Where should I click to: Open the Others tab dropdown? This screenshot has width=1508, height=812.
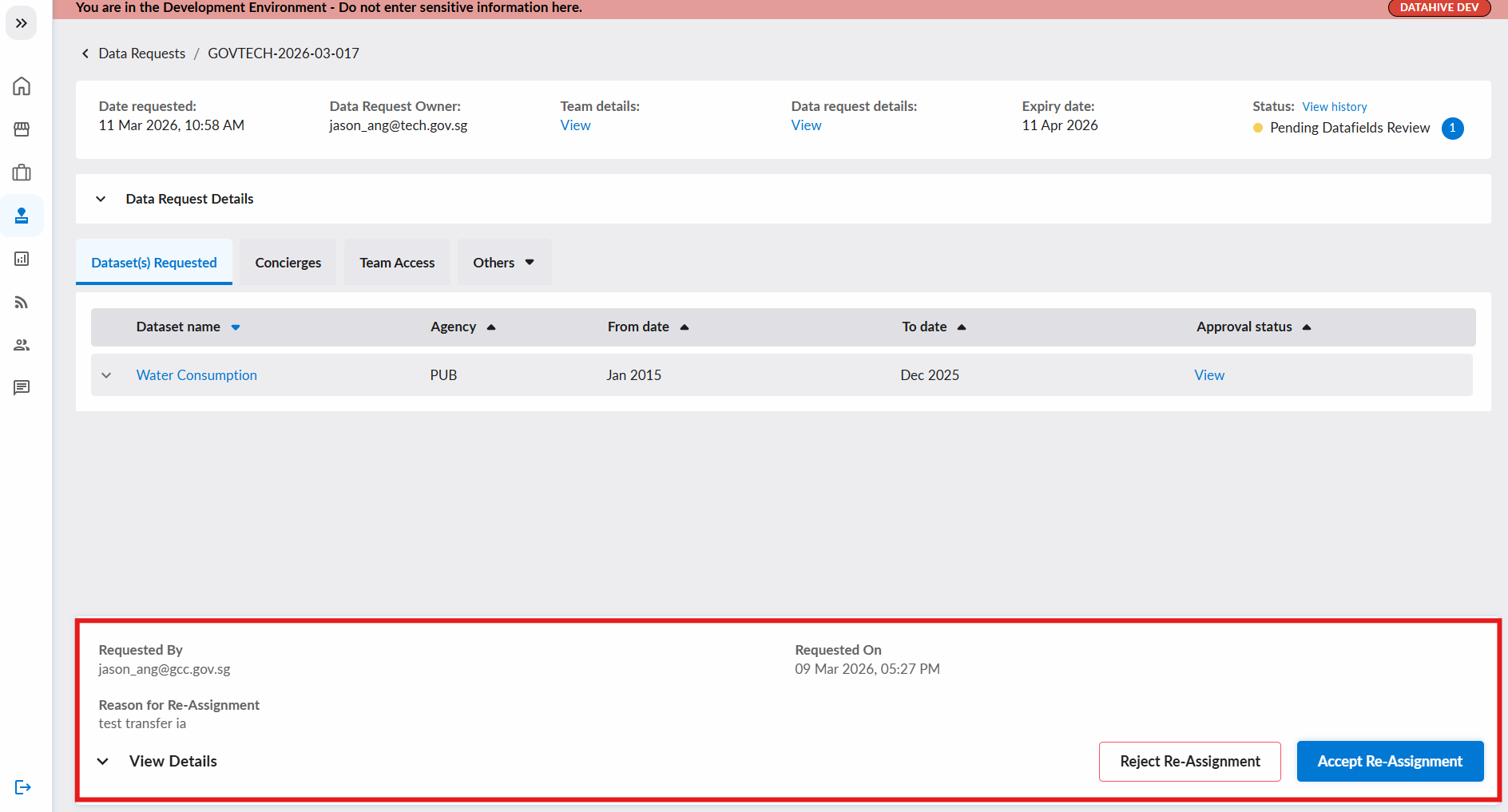coord(504,263)
